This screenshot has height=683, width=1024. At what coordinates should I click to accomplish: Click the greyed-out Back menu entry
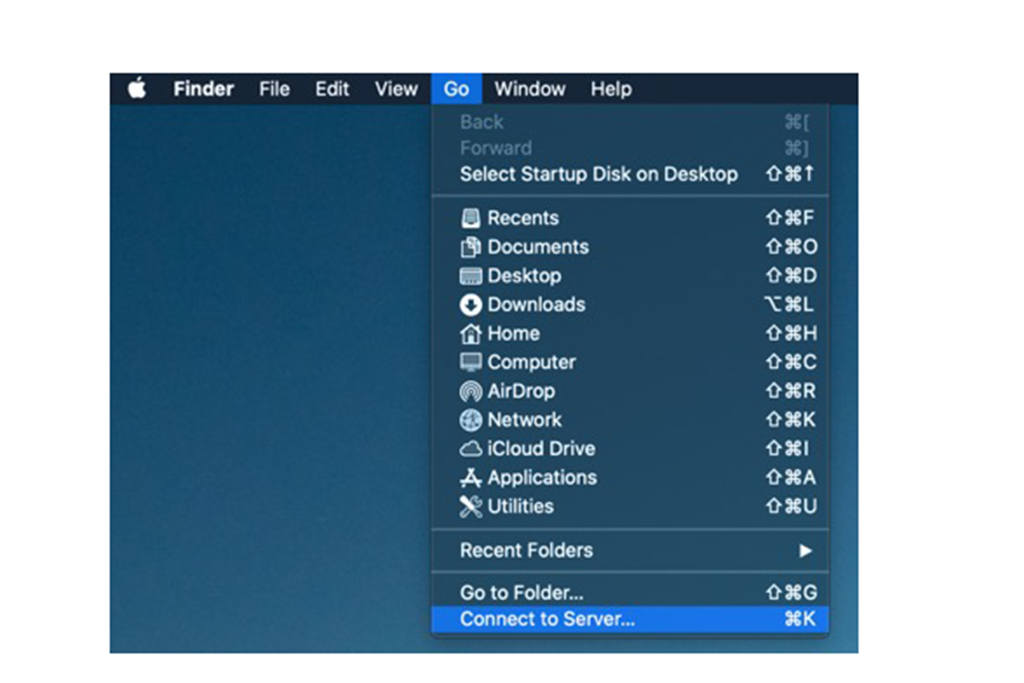(x=630, y=122)
